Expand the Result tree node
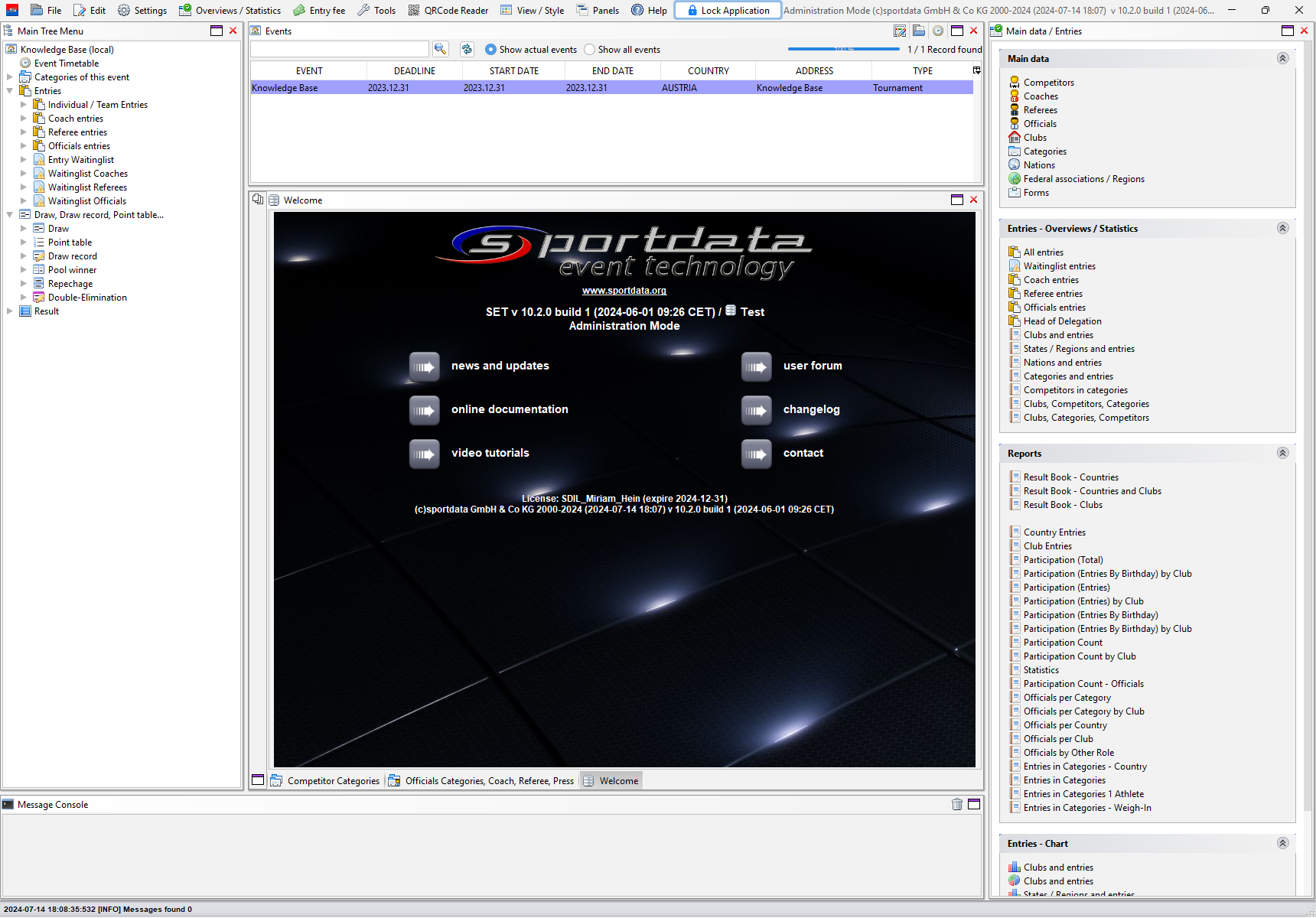1316x918 pixels. pos(10,311)
